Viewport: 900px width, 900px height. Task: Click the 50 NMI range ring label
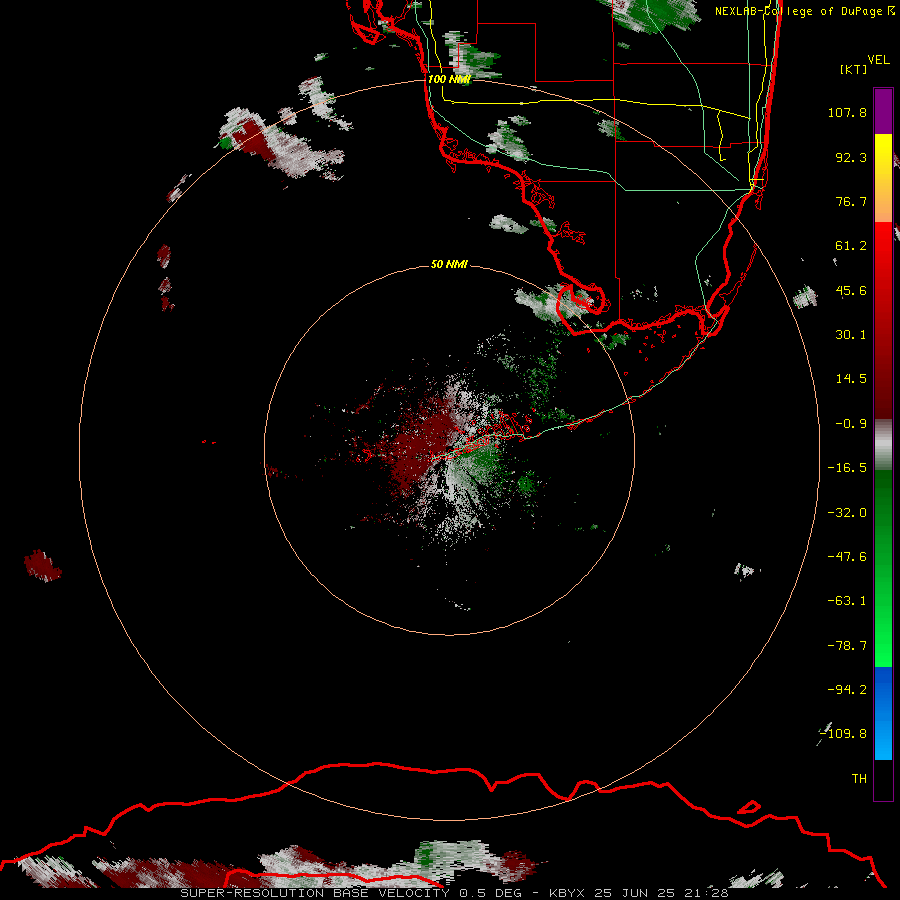point(449,264)
